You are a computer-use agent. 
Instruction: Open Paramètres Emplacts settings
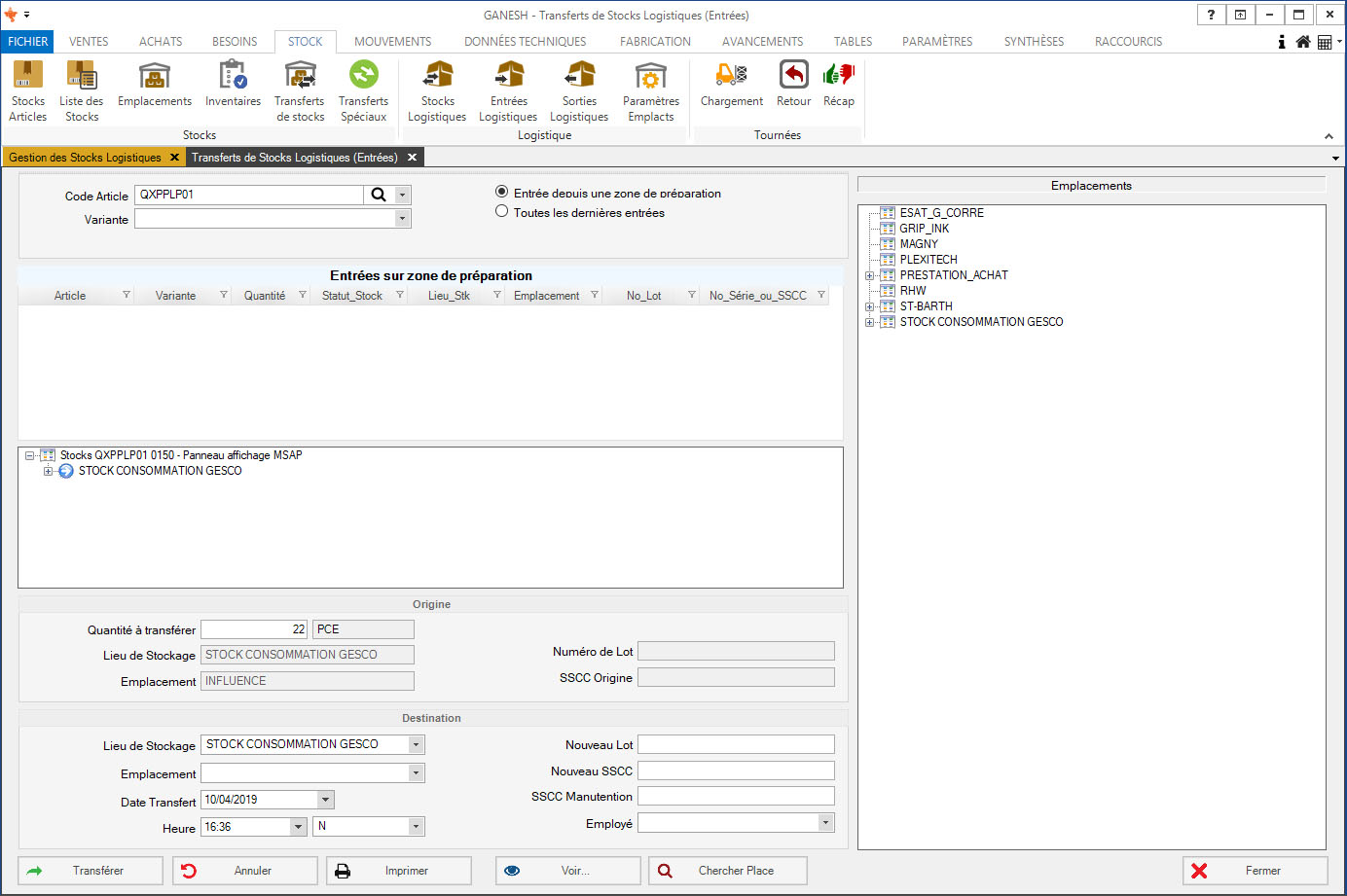650,90
